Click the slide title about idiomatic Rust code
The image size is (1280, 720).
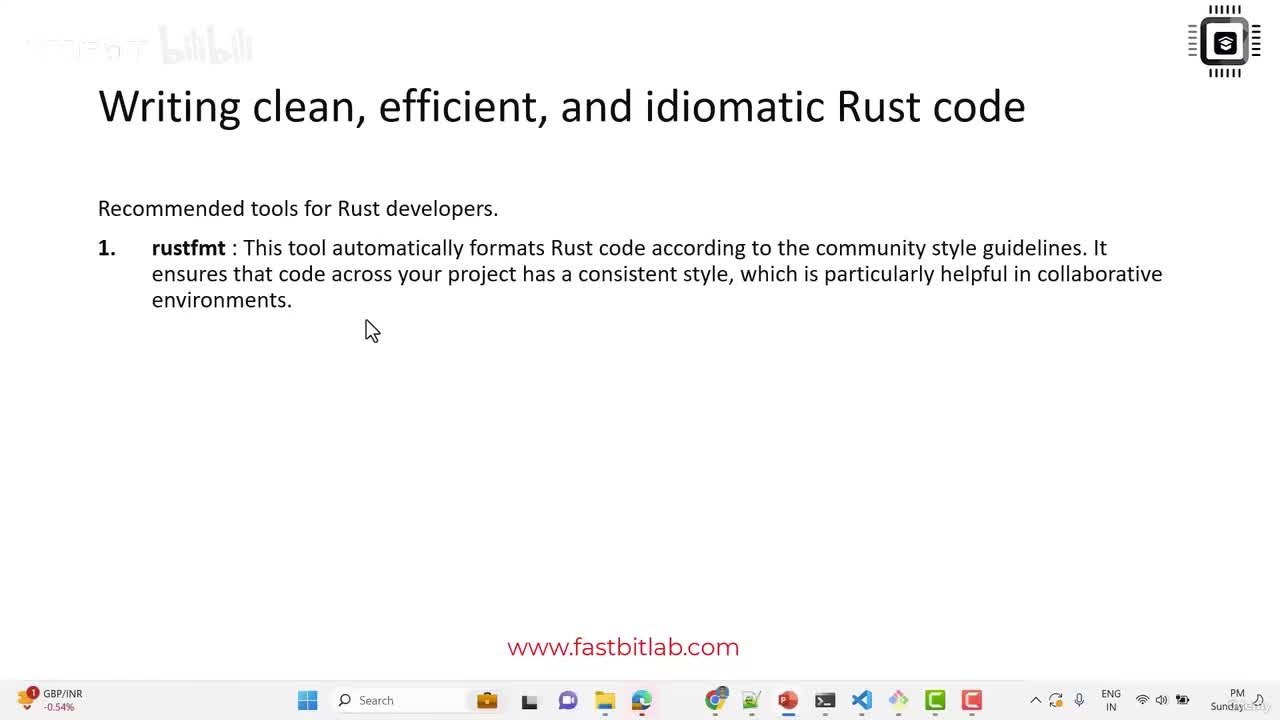click(562, 107)
